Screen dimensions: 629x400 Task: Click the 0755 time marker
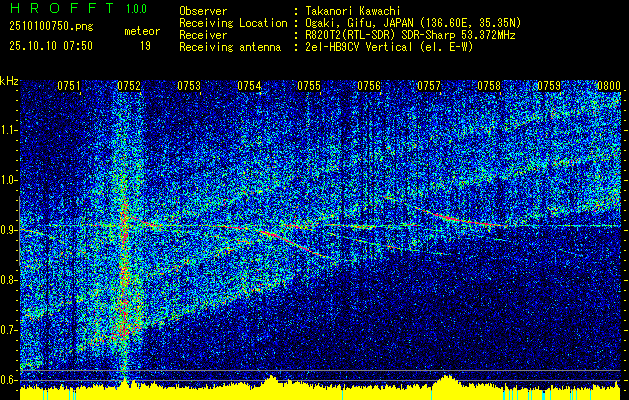309,85
